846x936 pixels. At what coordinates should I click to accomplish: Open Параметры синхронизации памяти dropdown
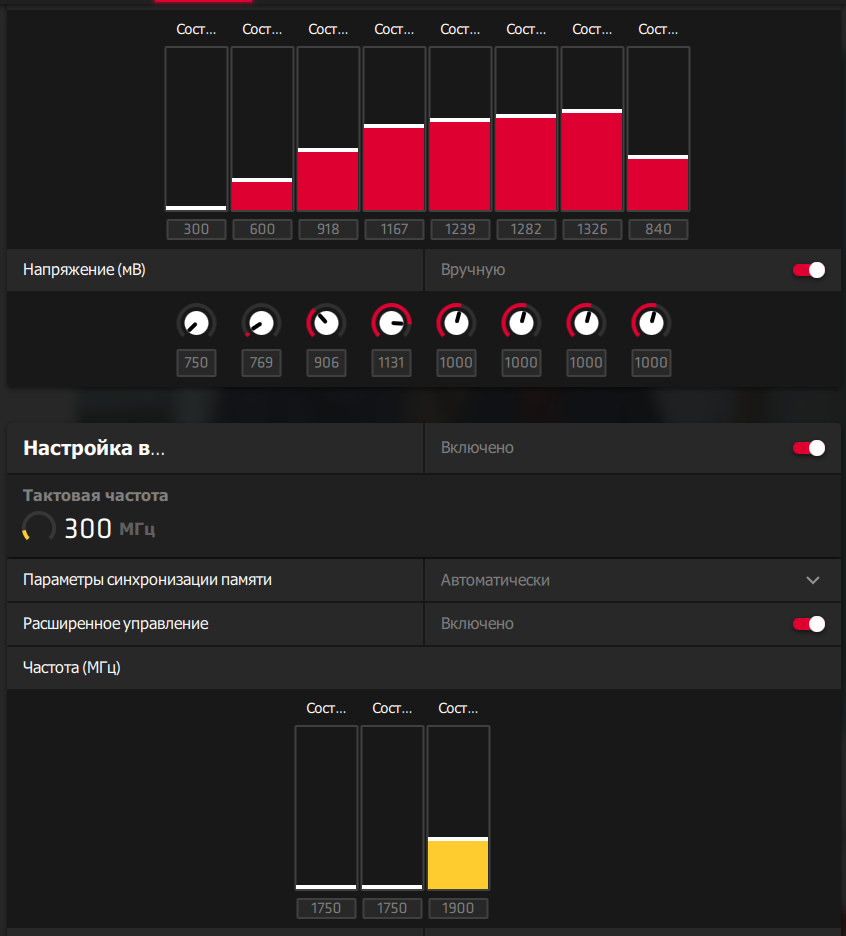(x=632, y=580)
